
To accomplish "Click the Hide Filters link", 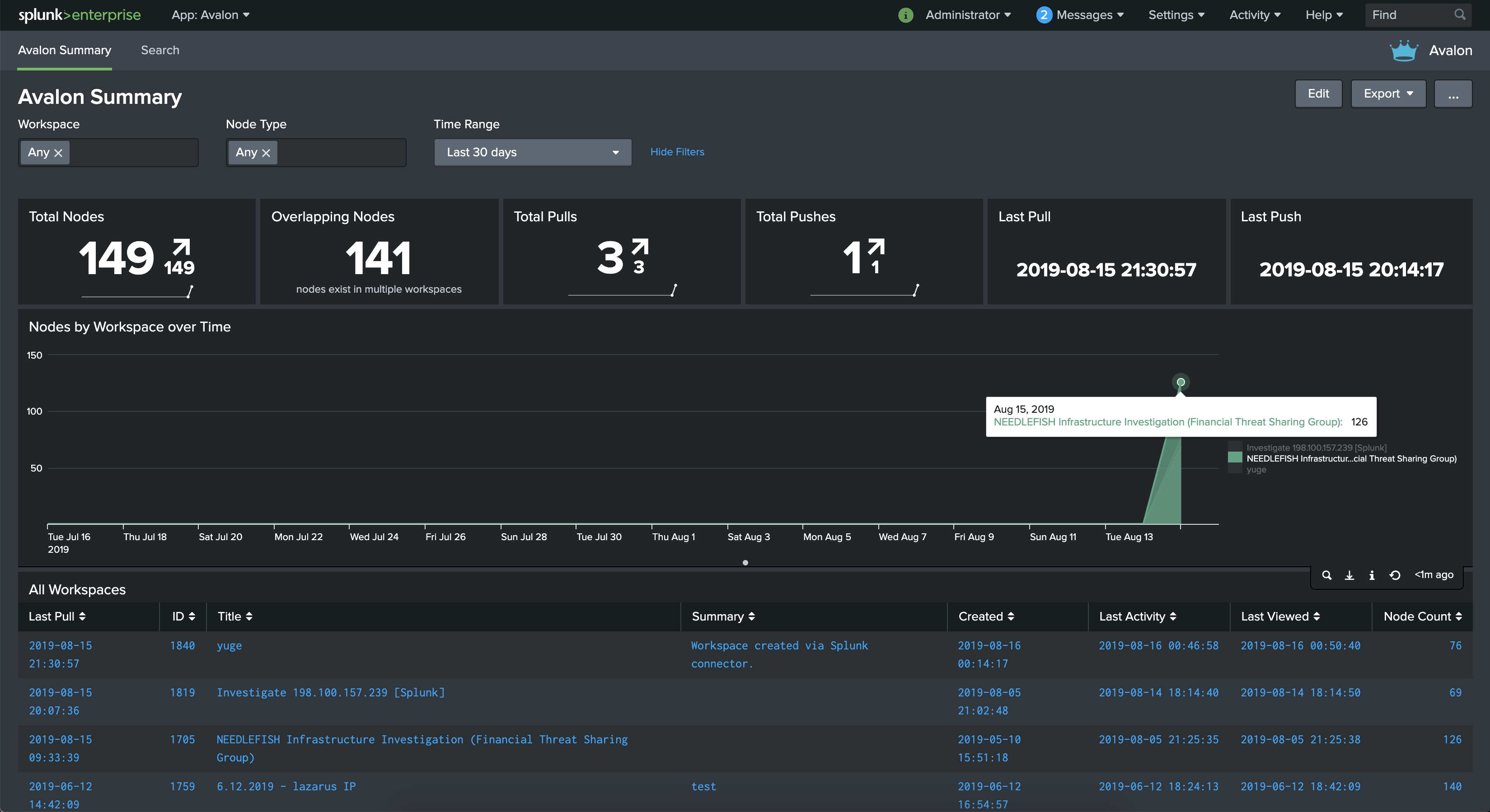I will pos(677,152).
